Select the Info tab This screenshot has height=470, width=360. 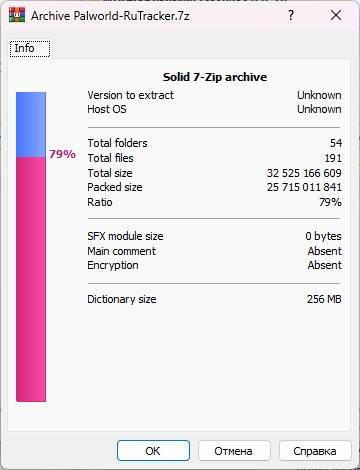[x=30, y=49]
